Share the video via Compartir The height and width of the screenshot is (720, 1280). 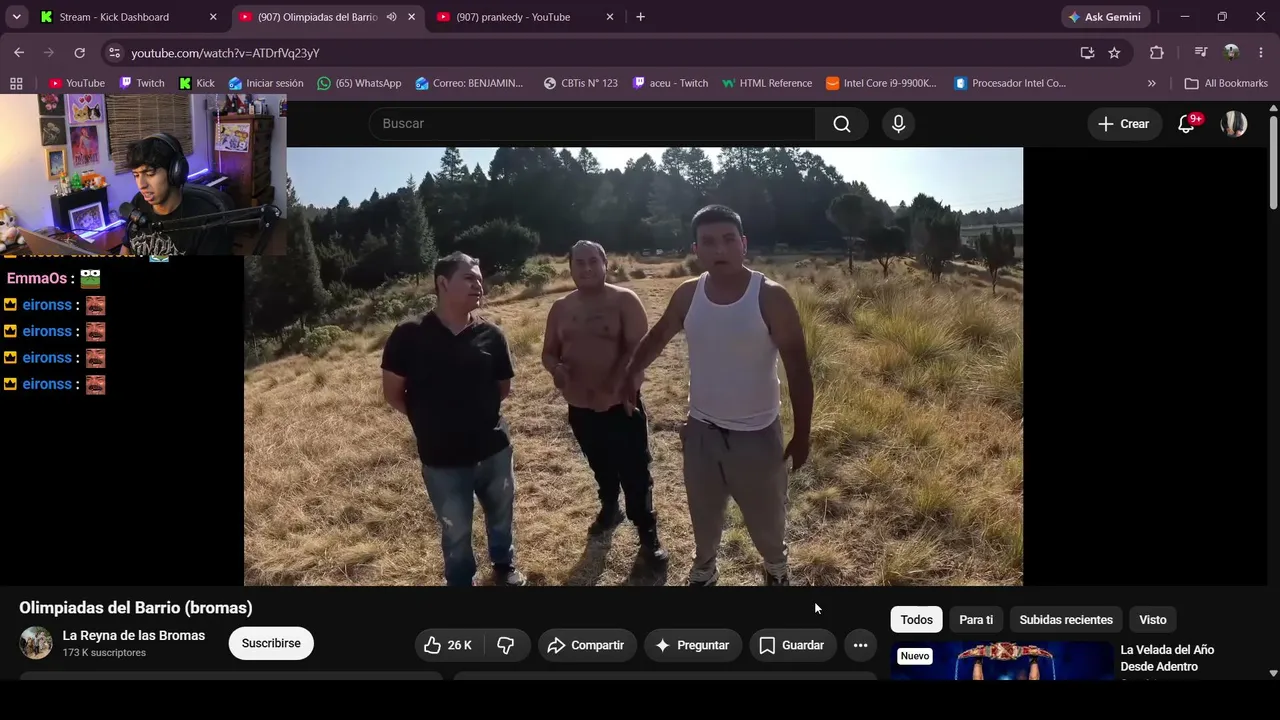coord(586,645)
